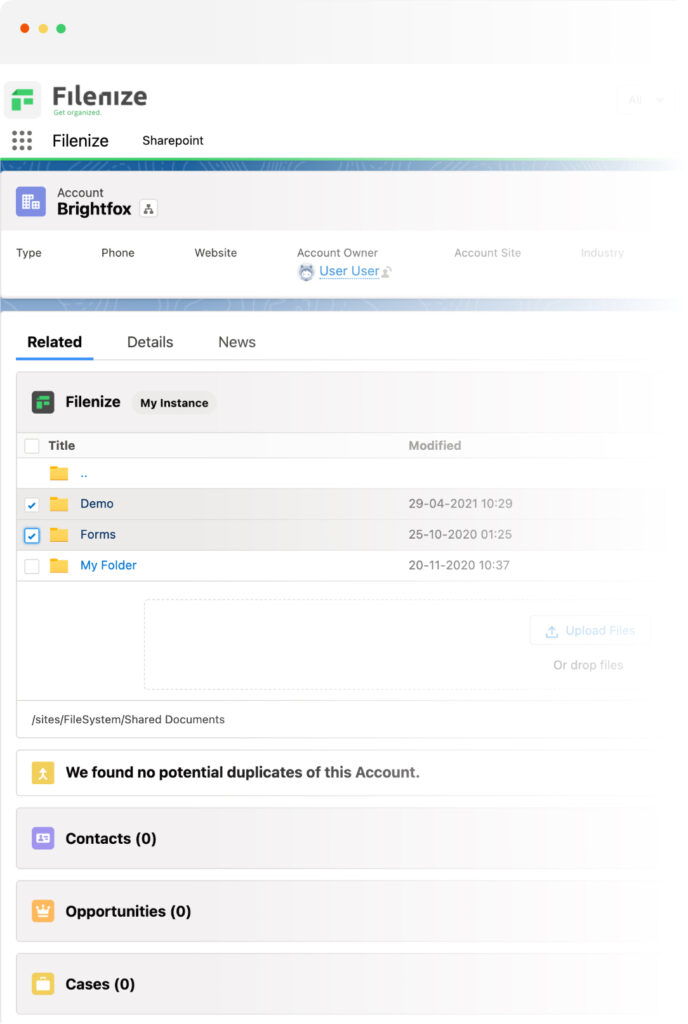The height and width of the screenshot is (1024, 688).
Task: Click the Filenize component icon in Related
Action: pos(43,402)
